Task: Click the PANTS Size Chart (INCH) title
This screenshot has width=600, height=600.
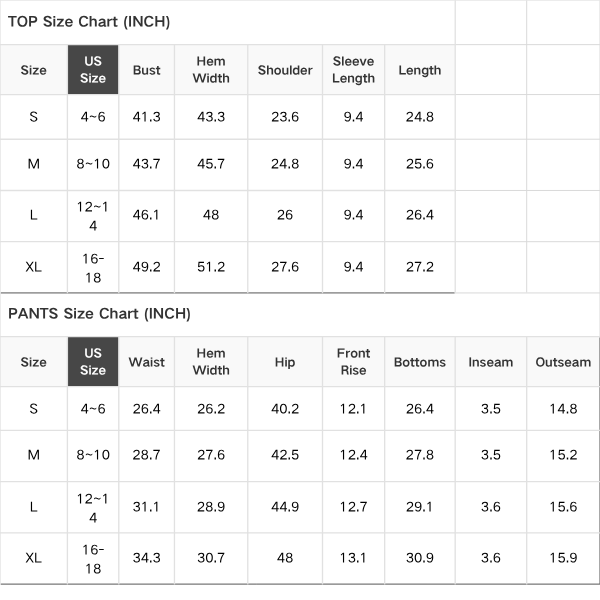Action: click(x=99, y=314)
